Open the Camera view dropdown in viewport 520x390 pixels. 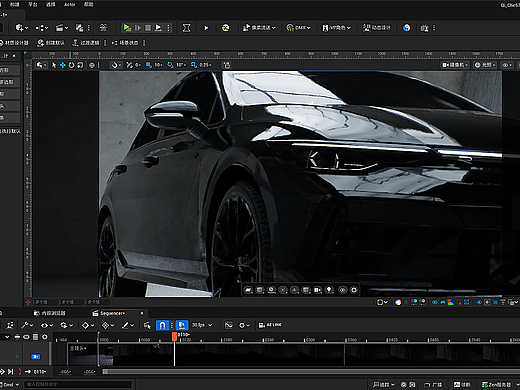tap(455, 65)
